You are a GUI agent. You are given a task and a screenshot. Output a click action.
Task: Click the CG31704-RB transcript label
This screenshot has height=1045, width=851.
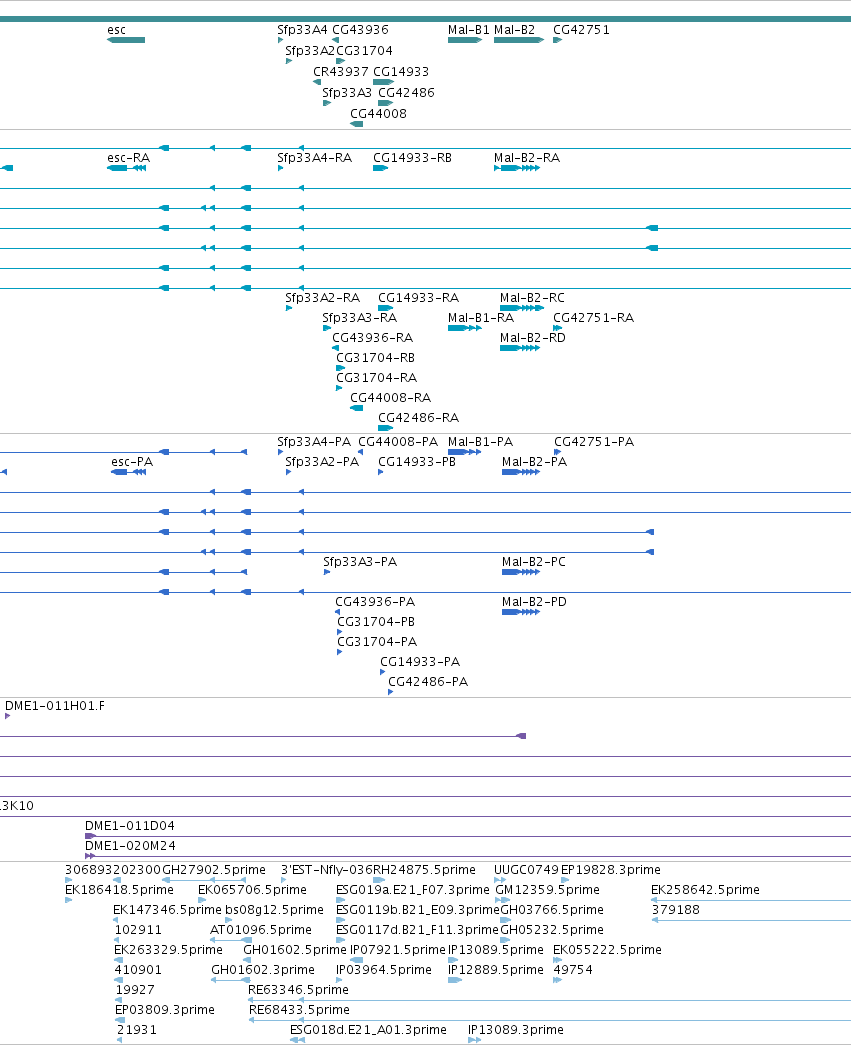coord(375,357)
